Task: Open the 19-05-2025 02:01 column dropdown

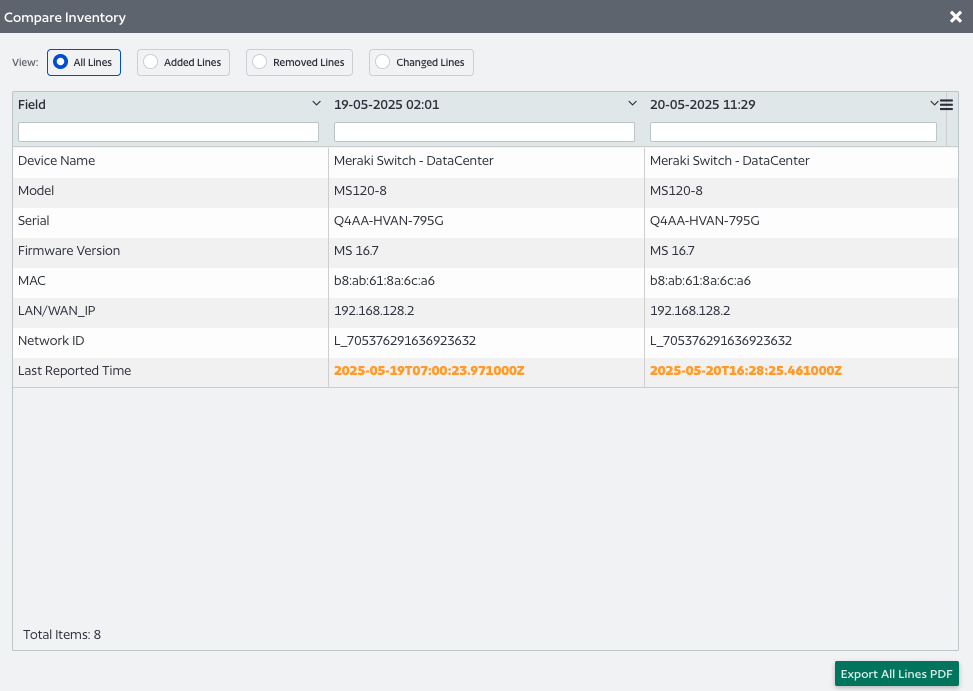Action: (632, 103)
